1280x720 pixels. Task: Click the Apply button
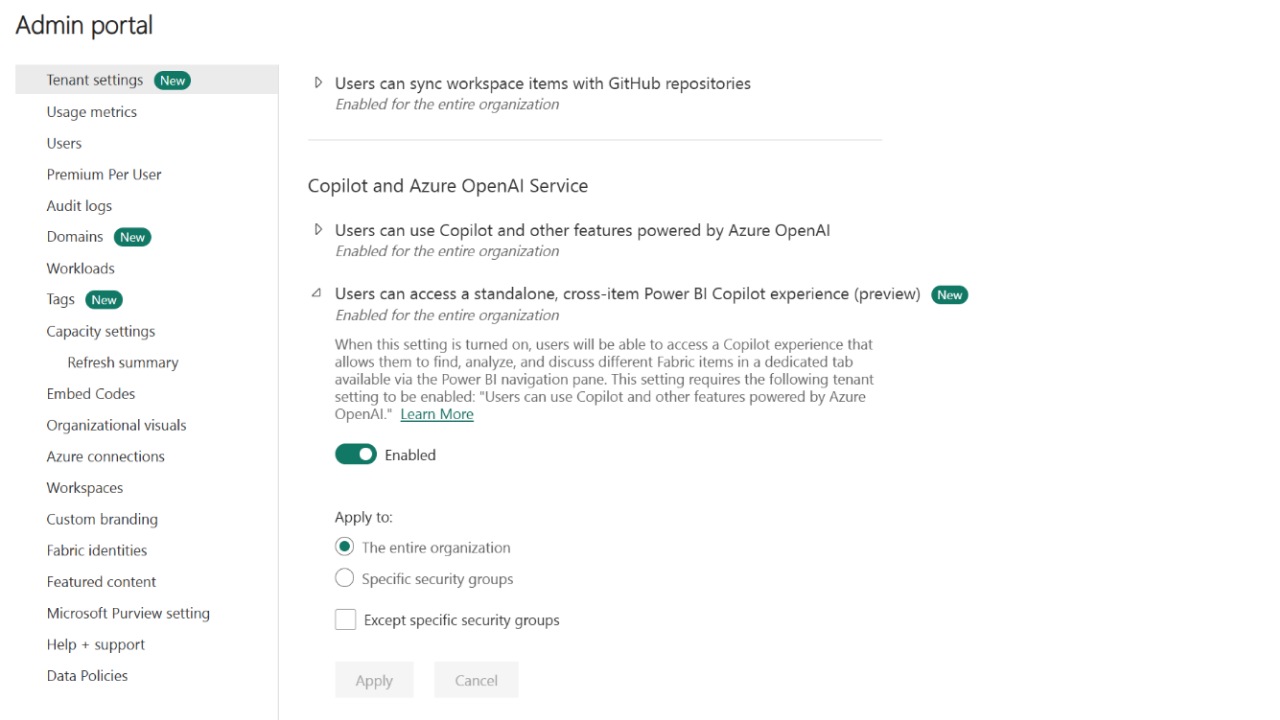(374, 679)
